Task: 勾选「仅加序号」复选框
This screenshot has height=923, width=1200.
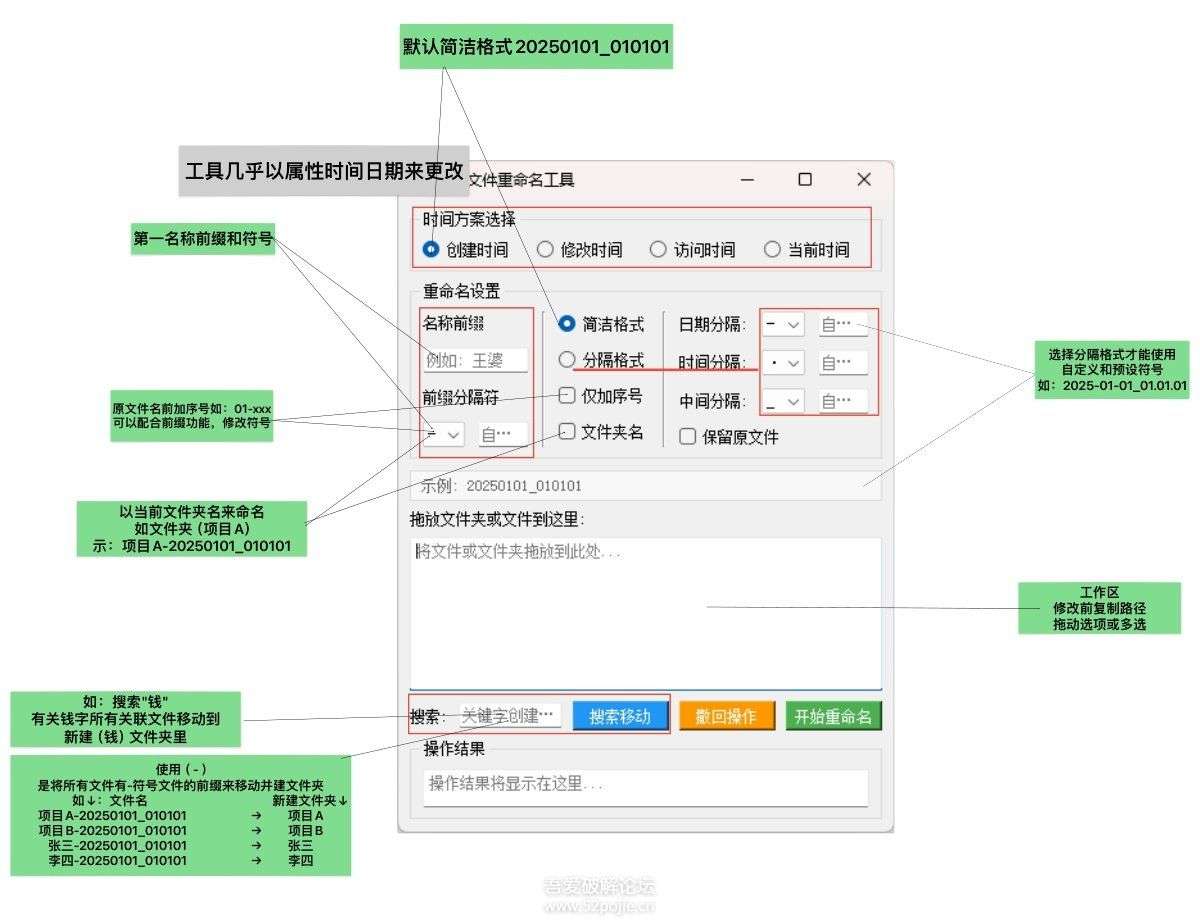Action: pyautogui.click(x=565, y=395)
